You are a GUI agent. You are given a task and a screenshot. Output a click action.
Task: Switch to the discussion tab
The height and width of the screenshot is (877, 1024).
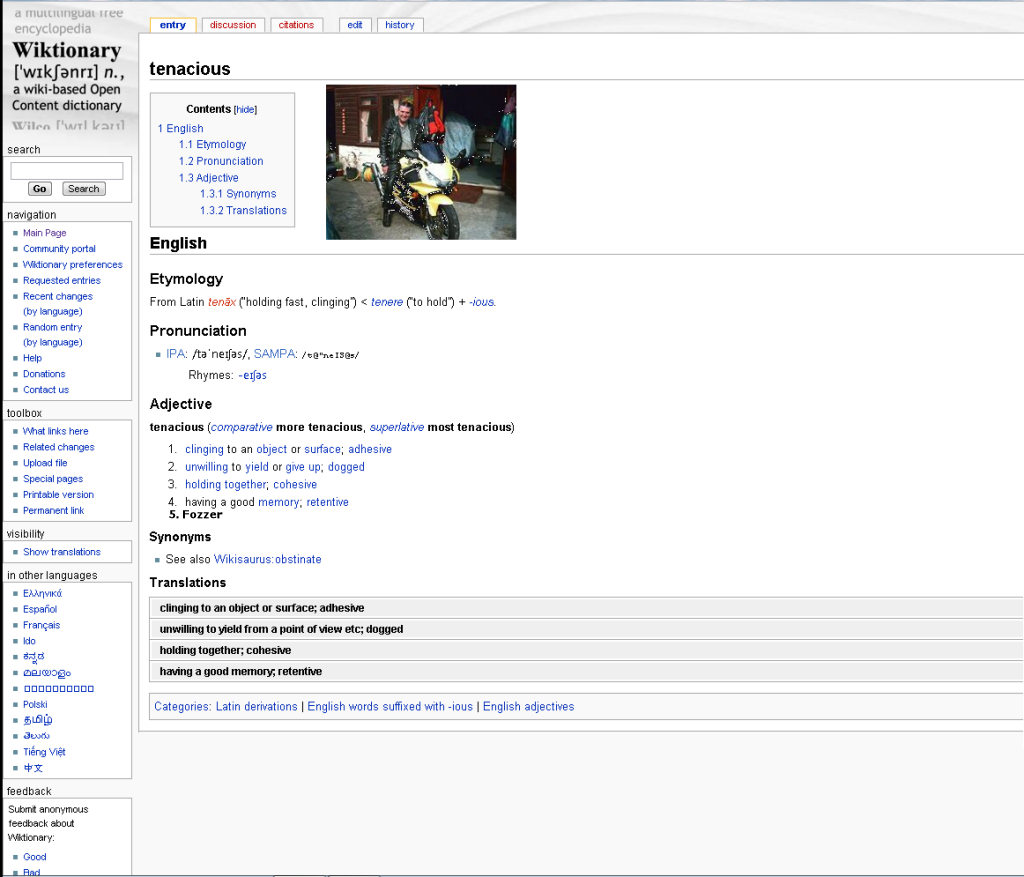pyautogui.click(x=233, y=25)
